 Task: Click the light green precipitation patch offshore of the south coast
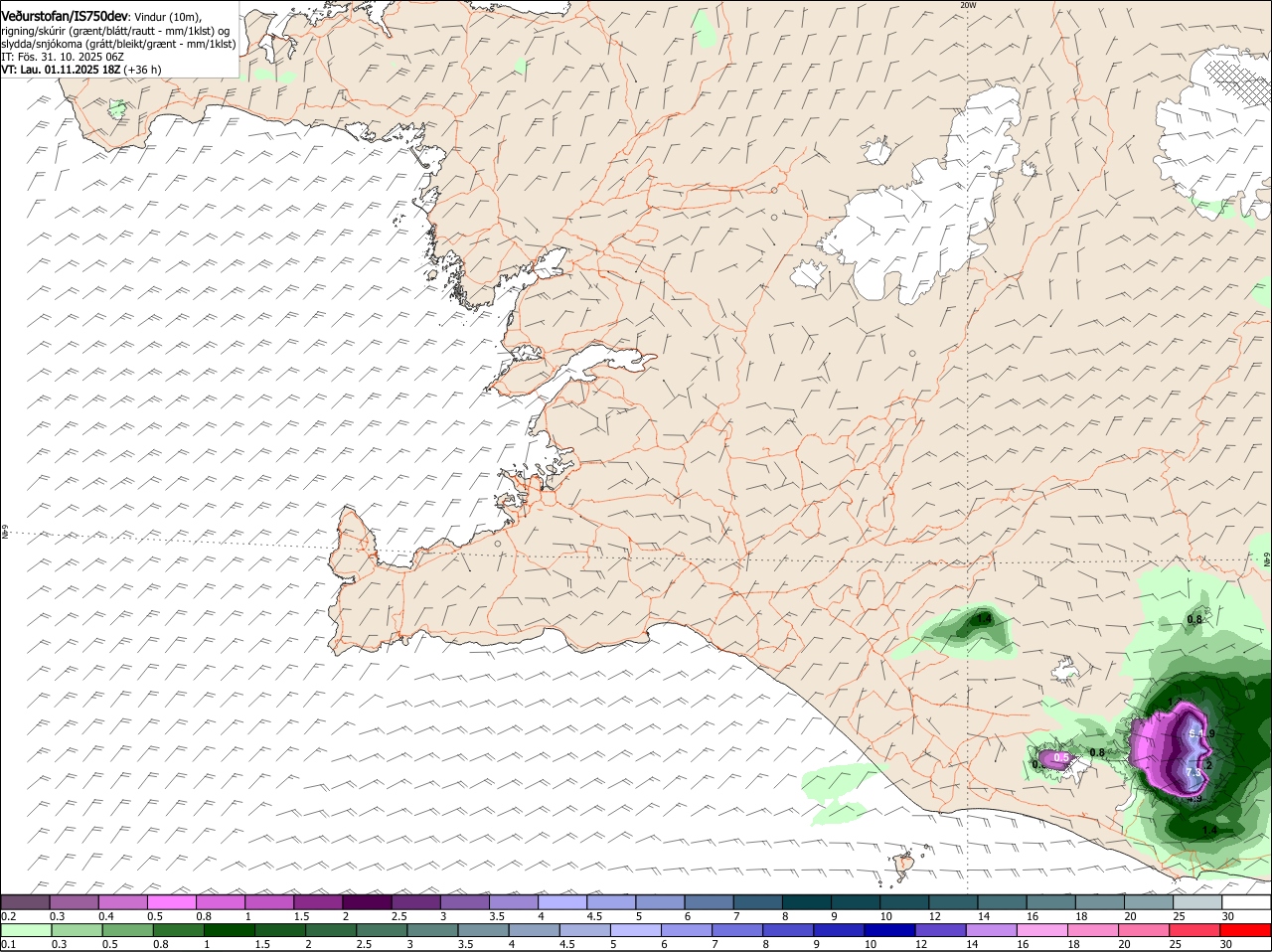point(841,793)
